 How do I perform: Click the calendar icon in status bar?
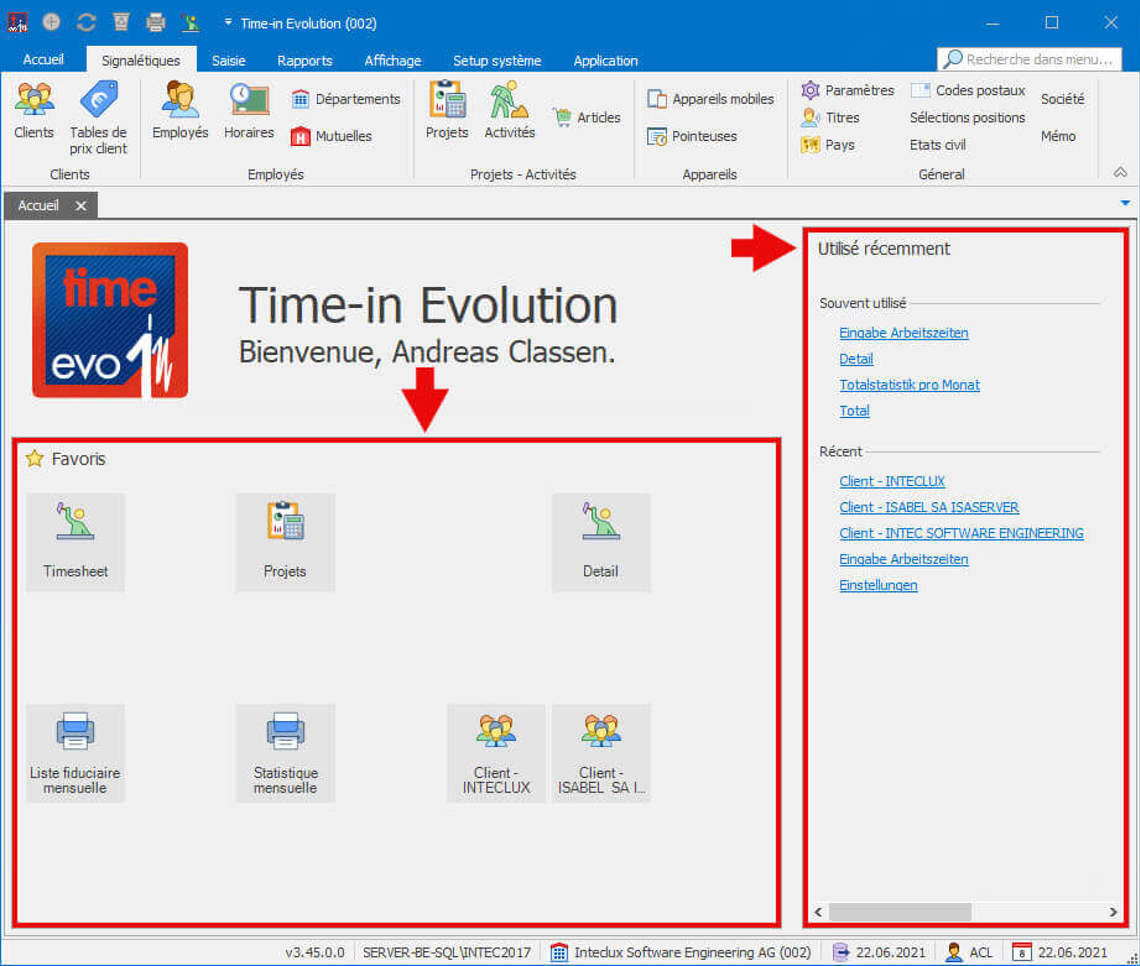pyautogui.click(x=1021, y=952)
